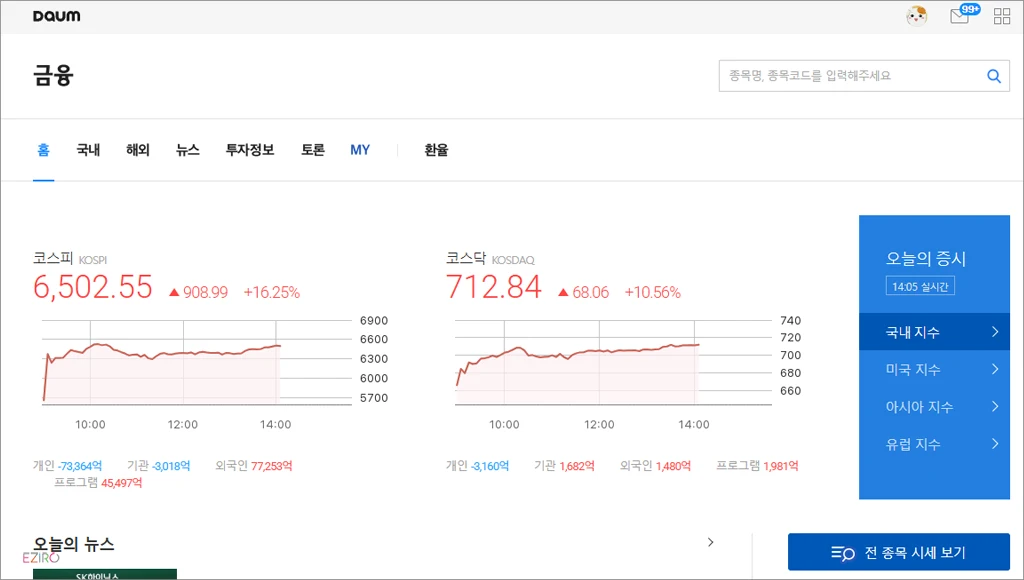Image resolution: width=1024 pixels, height=580 pixels.
Task: Expand the 미국 지수 chevron arrow
Action: 995,369
